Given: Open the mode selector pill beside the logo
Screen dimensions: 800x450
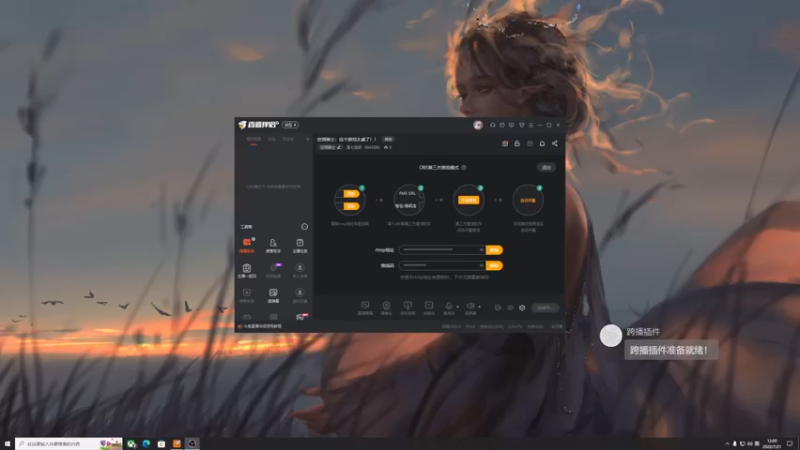Looking at the screenshot, I should point(290,125).
